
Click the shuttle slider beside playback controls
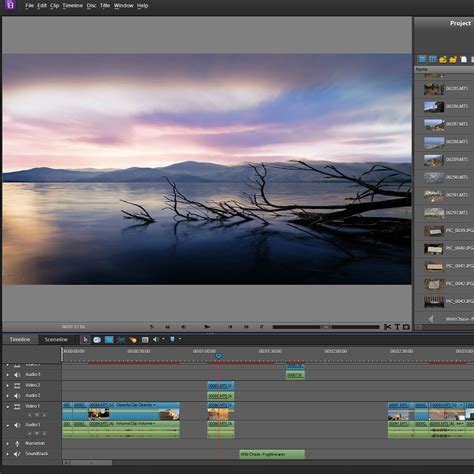tap(326, 327)
